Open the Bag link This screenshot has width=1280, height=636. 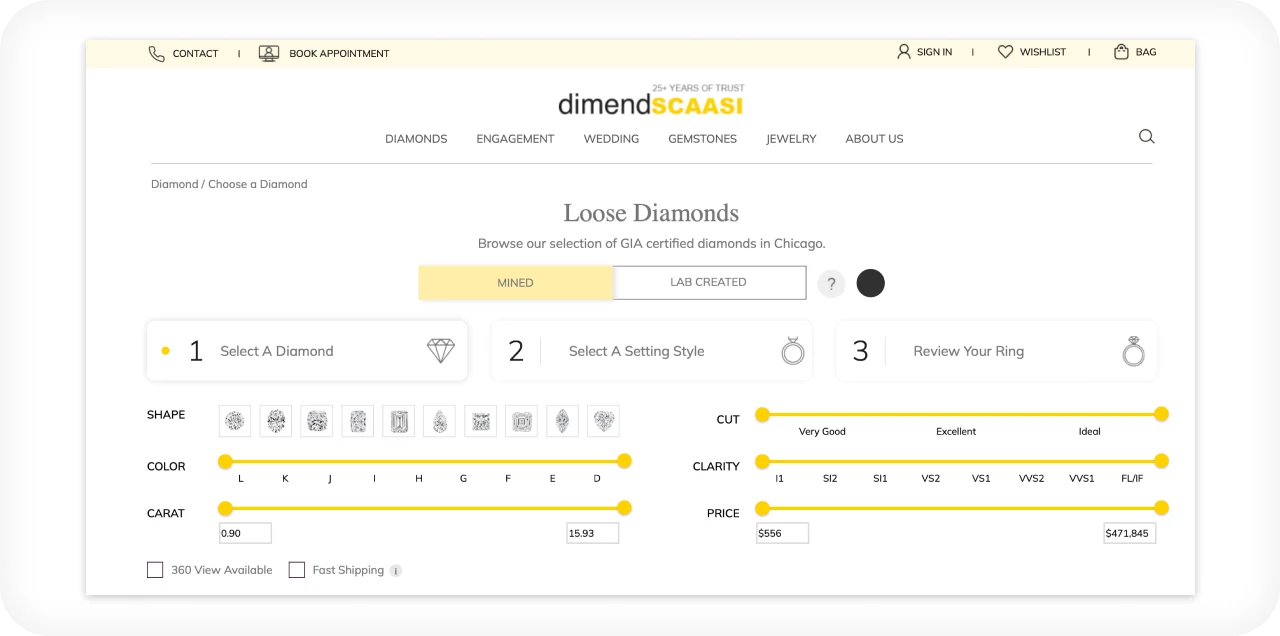click(x=1146, y=52)
